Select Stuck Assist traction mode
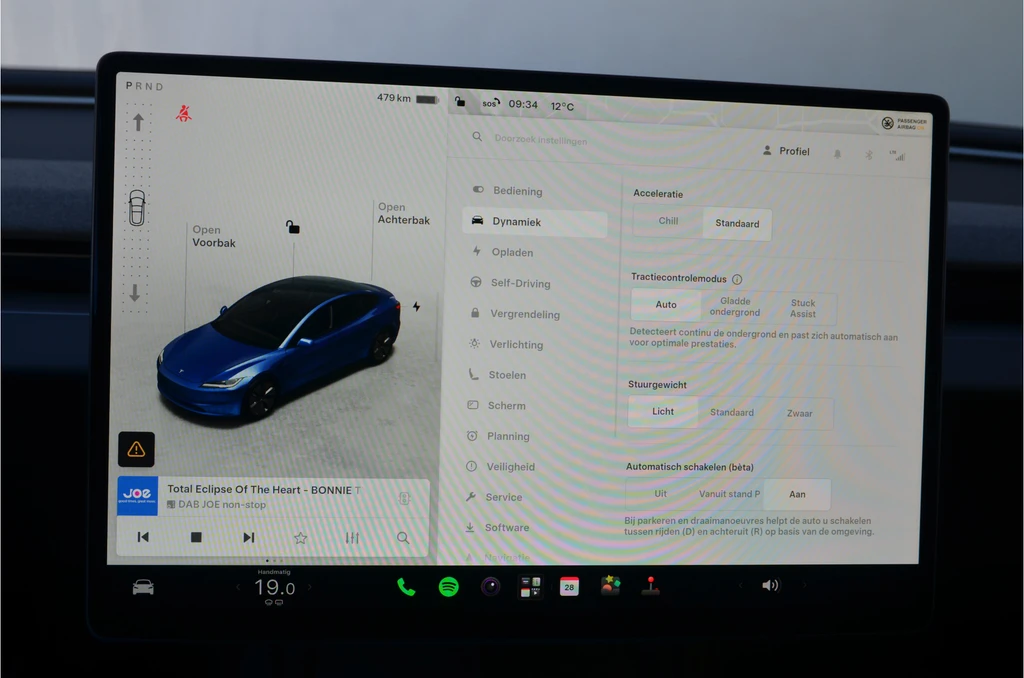The width and height of the screenshot is (1024, 678). click(803, 308)
